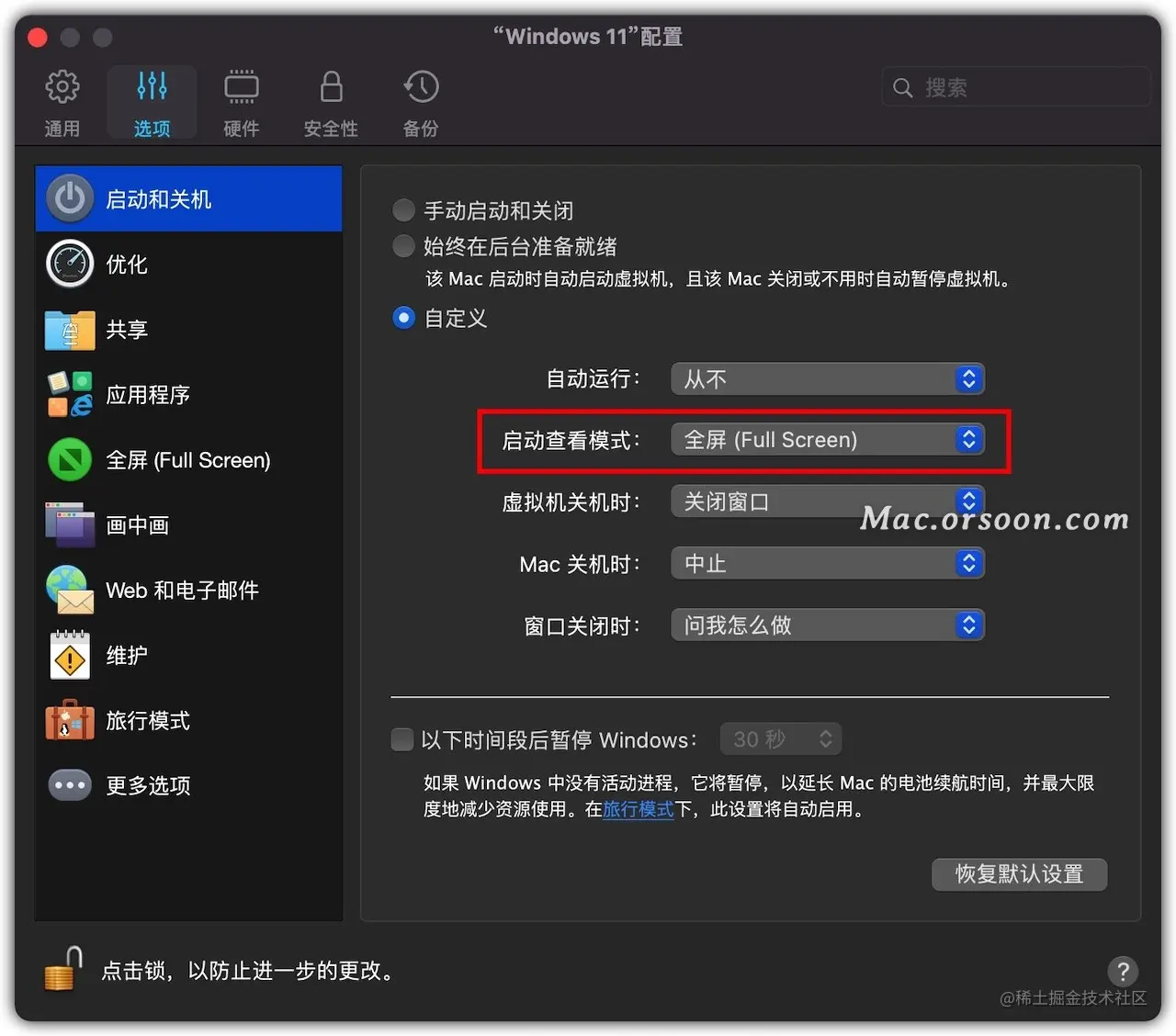1176x1036 pixels.
Task: Select the 应用程序 sidebar label
Action: (148, 395)
